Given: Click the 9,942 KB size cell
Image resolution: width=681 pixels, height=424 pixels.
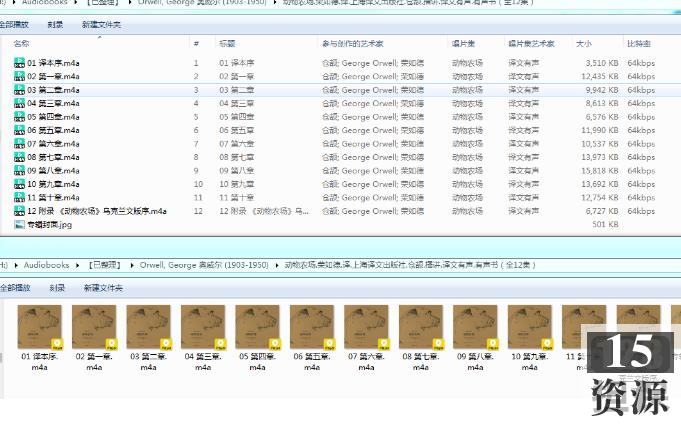Looking at the screenshot, I should coord(602,90).
